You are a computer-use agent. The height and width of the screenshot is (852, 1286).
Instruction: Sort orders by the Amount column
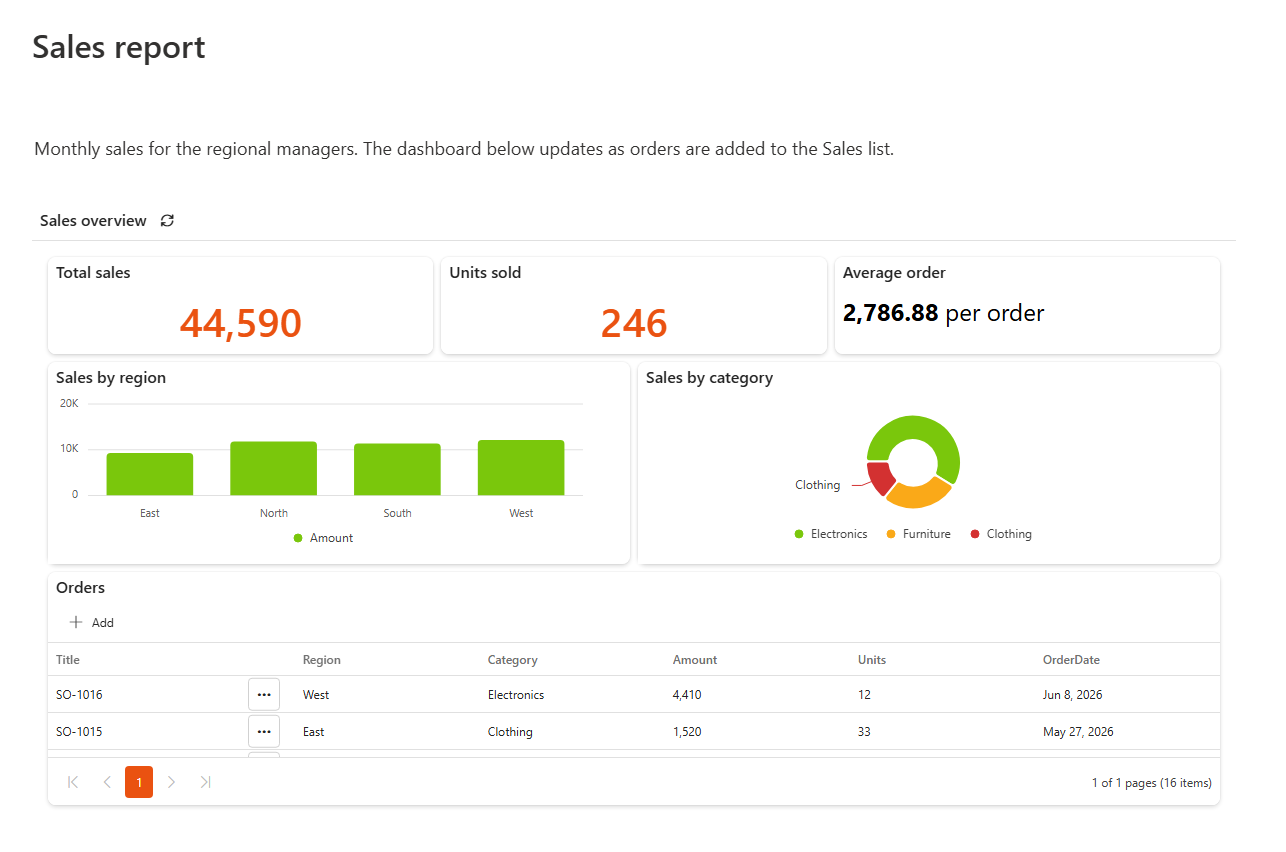[695, 660]
